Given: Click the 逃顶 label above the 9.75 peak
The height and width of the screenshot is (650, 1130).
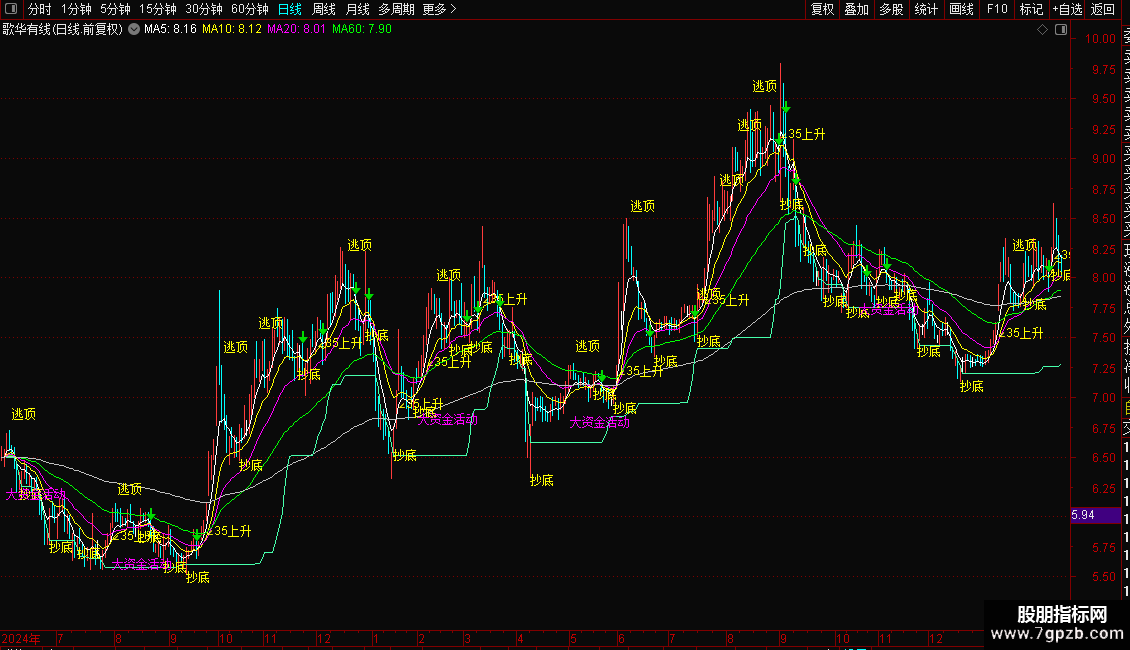Looking at the screenshot, I should pyautogui.click(x=765, y=86).
